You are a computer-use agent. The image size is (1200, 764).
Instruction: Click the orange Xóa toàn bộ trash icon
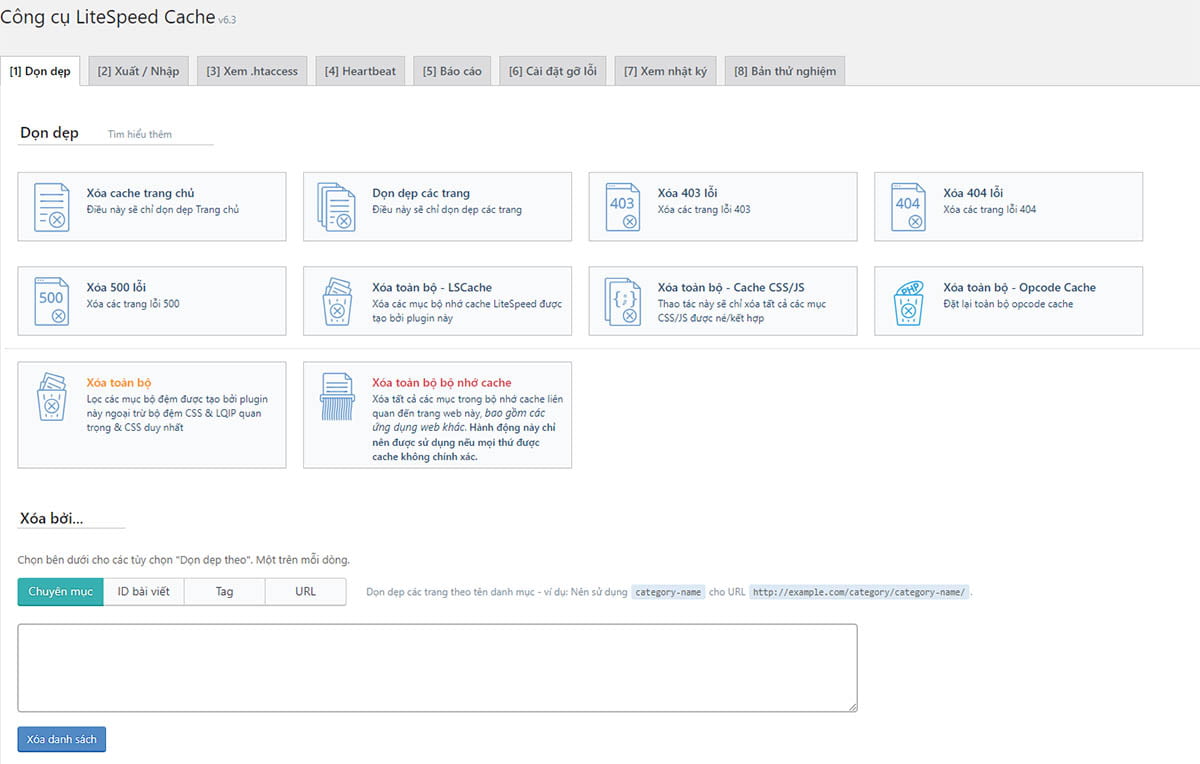pyautogui.click(x=52, y=396)
